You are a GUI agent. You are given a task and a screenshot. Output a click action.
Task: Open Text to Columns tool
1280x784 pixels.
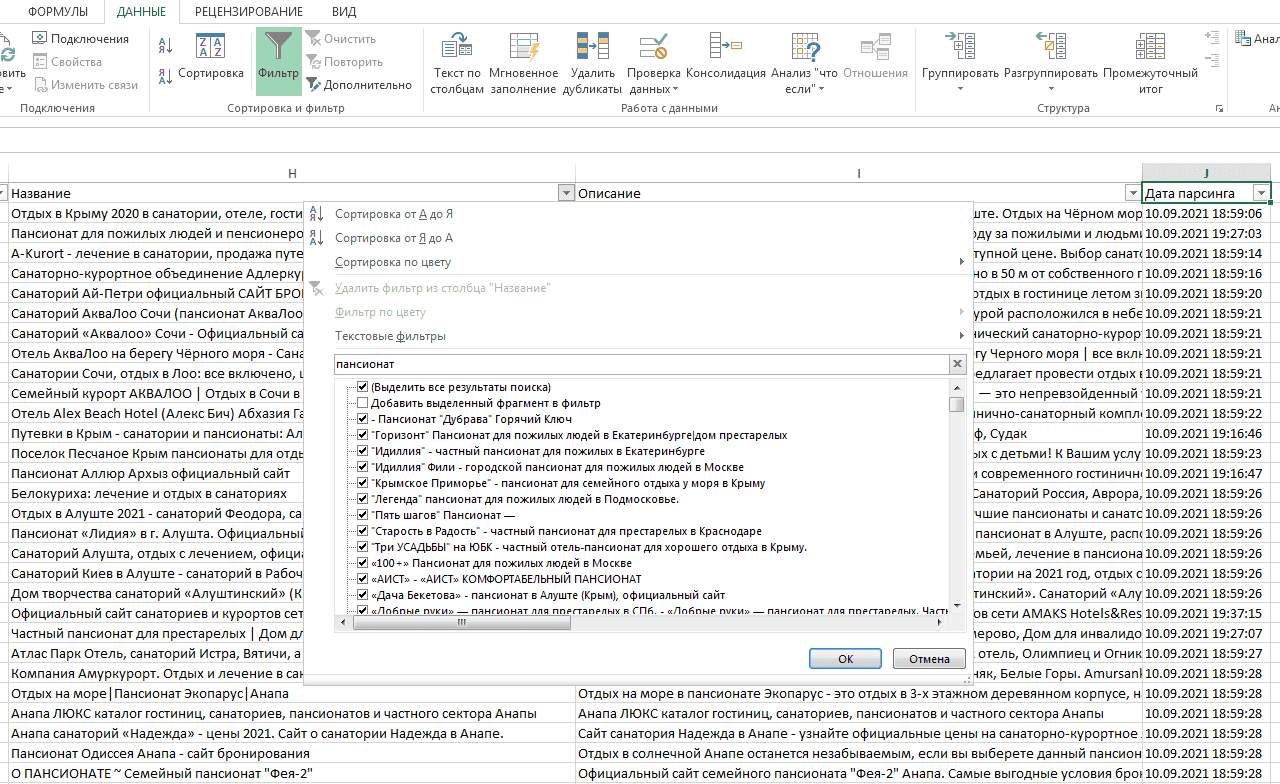click(x=457, y=63)
